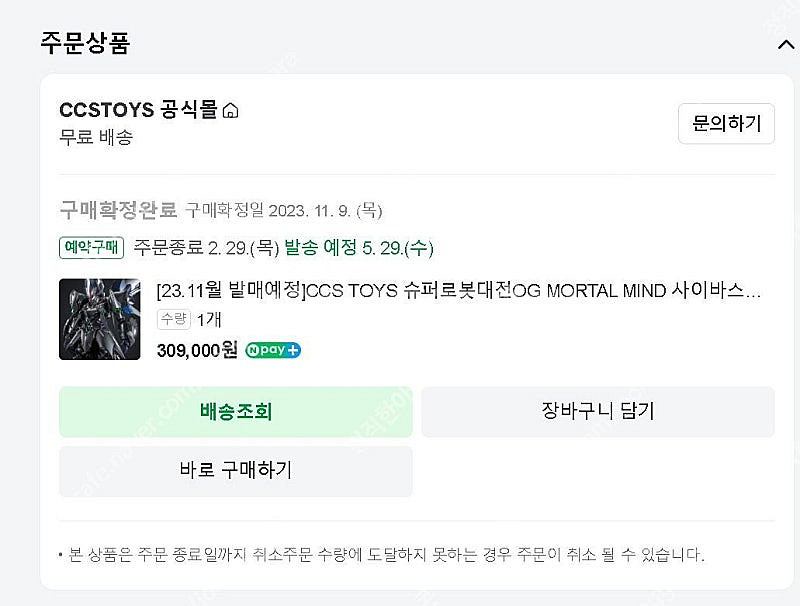Check delivery with the 배송조회 button
This screenshot has height=606, width=800.
(x=236, y=411)
